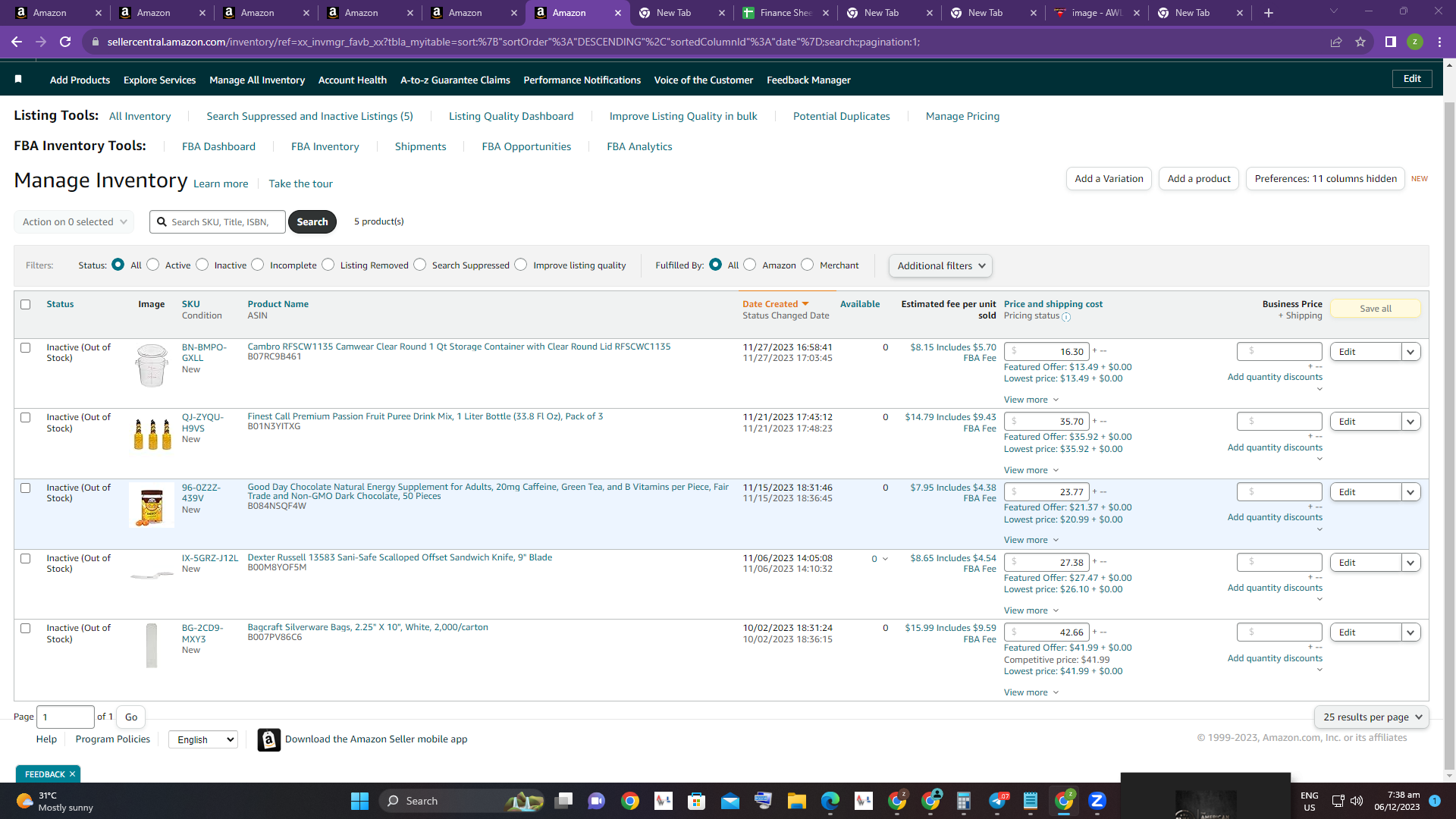Screen dimensions: 1456x819
Task: Click the Search button for SKU search
Action: point(312,221)
